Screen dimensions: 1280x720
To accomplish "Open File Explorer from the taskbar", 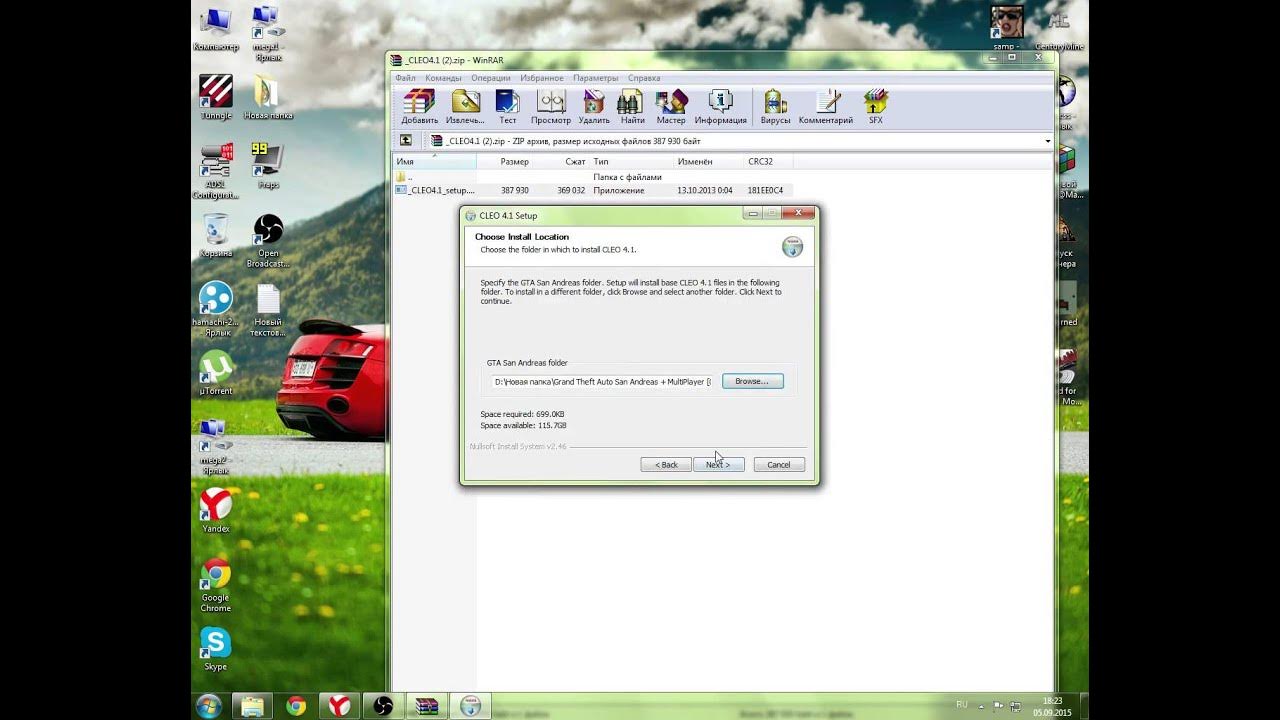I will pyautogui.click(x=252, y=706).
